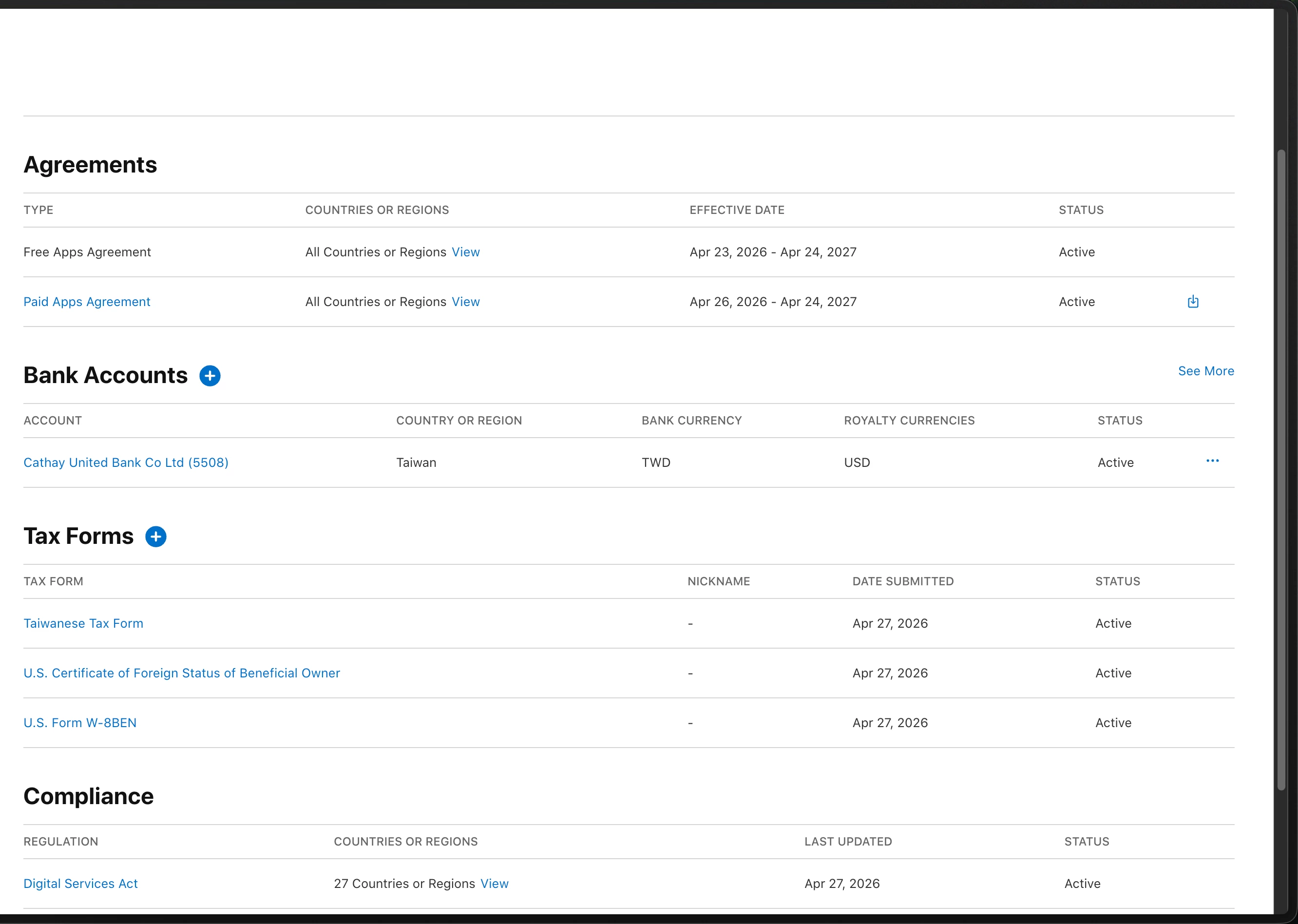
Task: Add a new tax form
Action: click(x=156, y=537)
